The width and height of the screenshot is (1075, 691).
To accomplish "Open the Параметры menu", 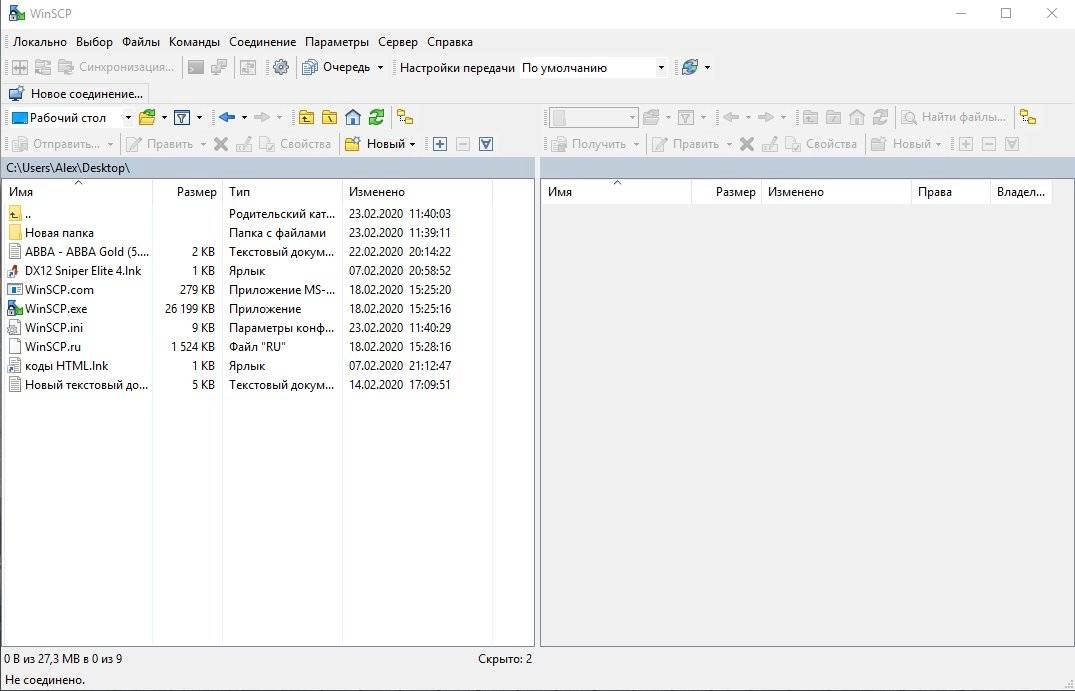I will point(337,42).
